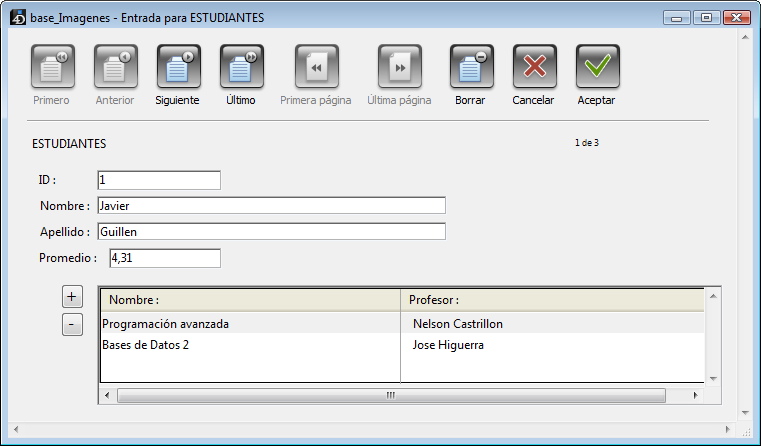761x446 pixels.
Task: Click the Última página icon
Action: click(x=399, y=68)
